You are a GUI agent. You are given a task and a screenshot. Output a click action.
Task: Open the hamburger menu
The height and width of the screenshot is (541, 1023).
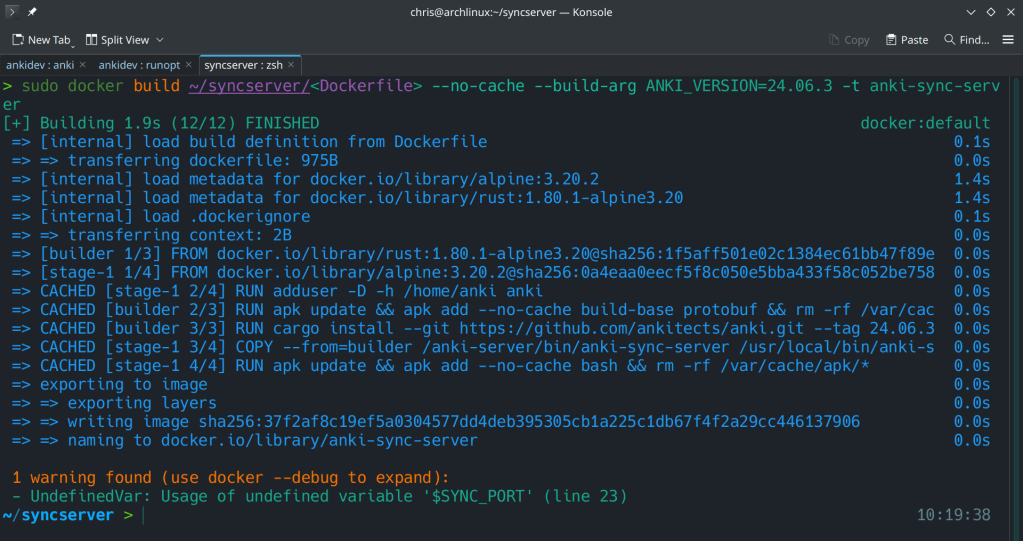[1008, 40]
